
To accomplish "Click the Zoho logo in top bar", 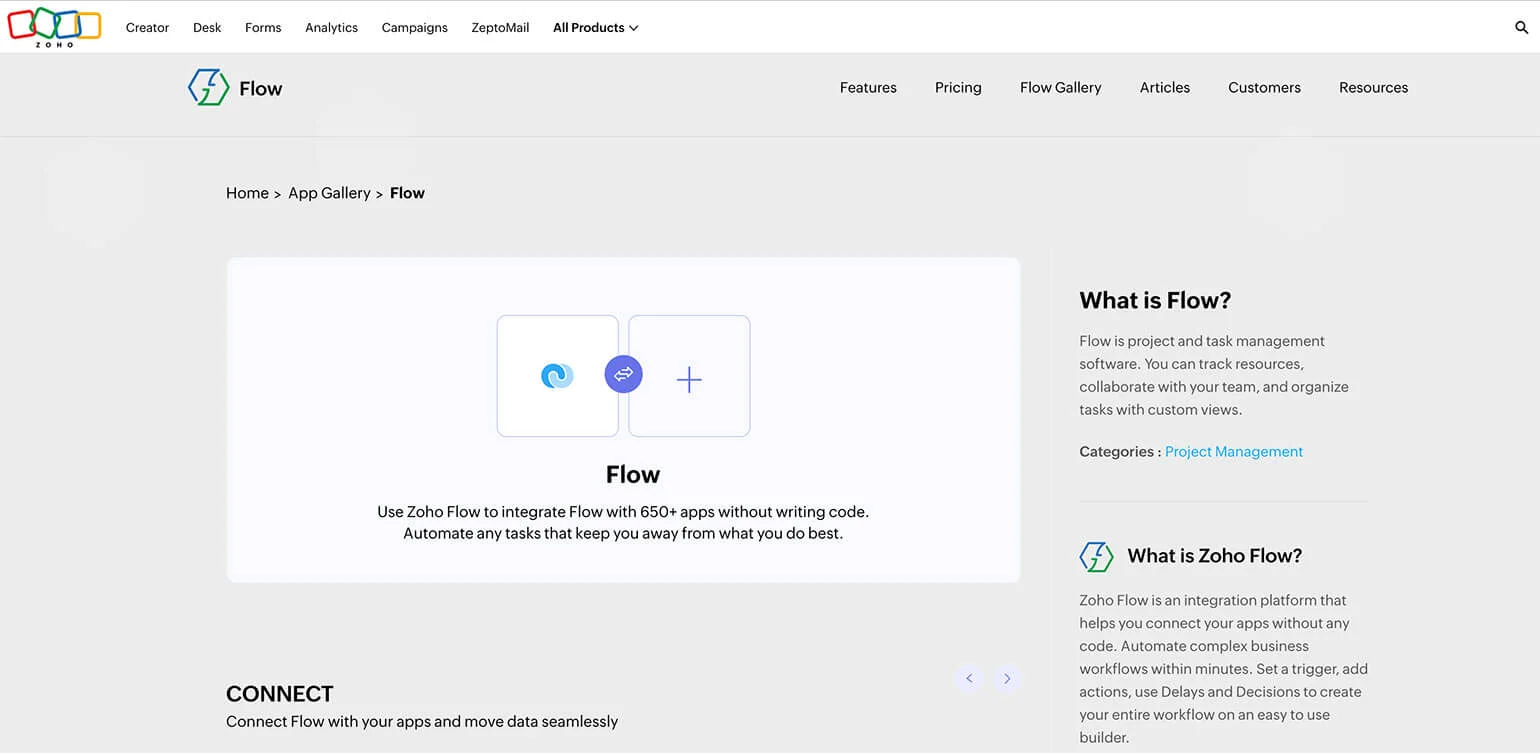I will tap(54, 27).
